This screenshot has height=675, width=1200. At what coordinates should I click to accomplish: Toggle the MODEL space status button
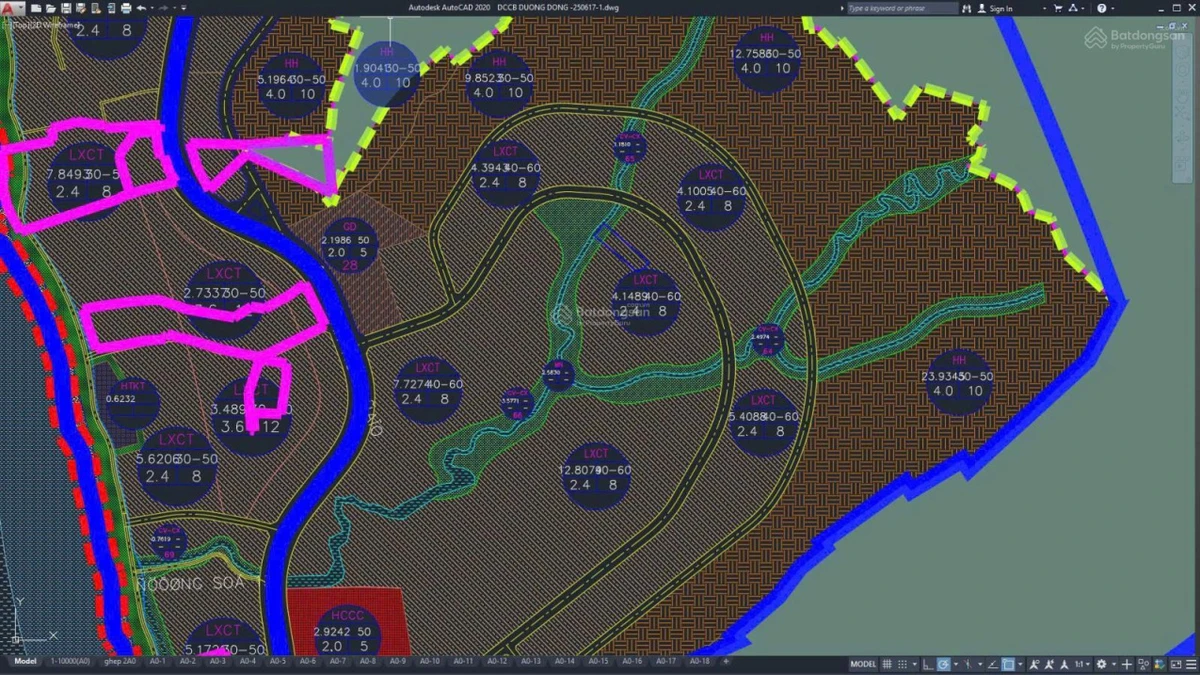[863, 663]
